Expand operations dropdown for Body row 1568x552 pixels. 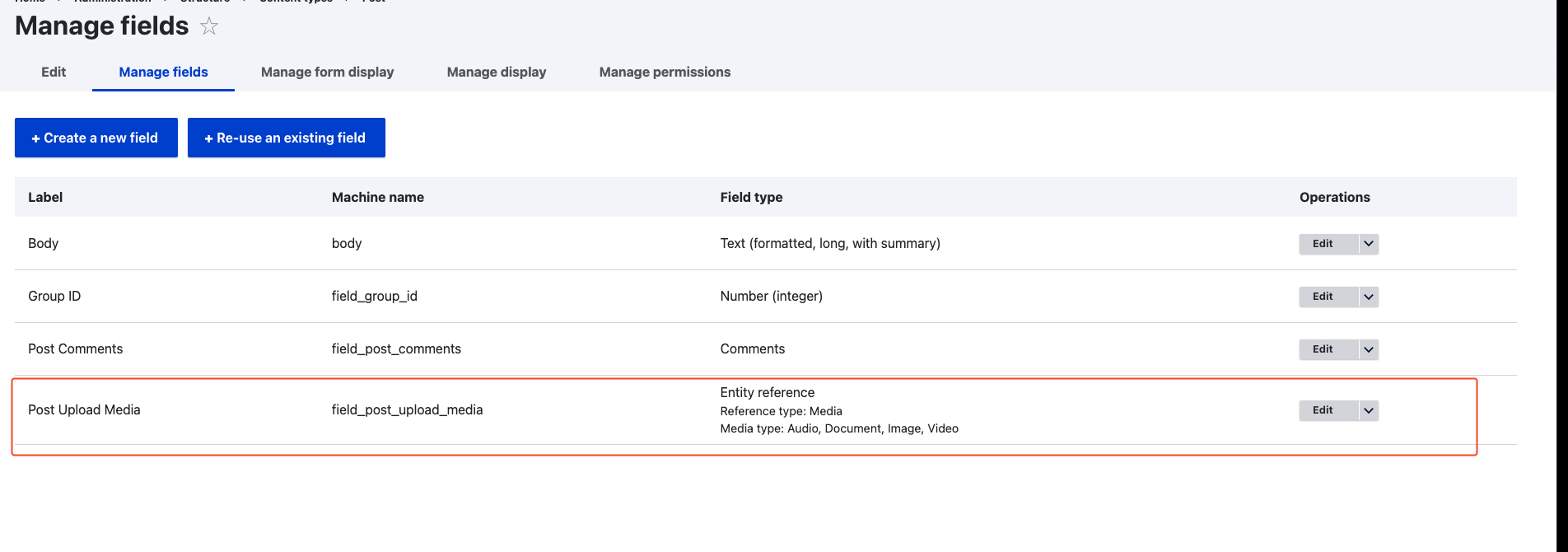[1369, 244]
